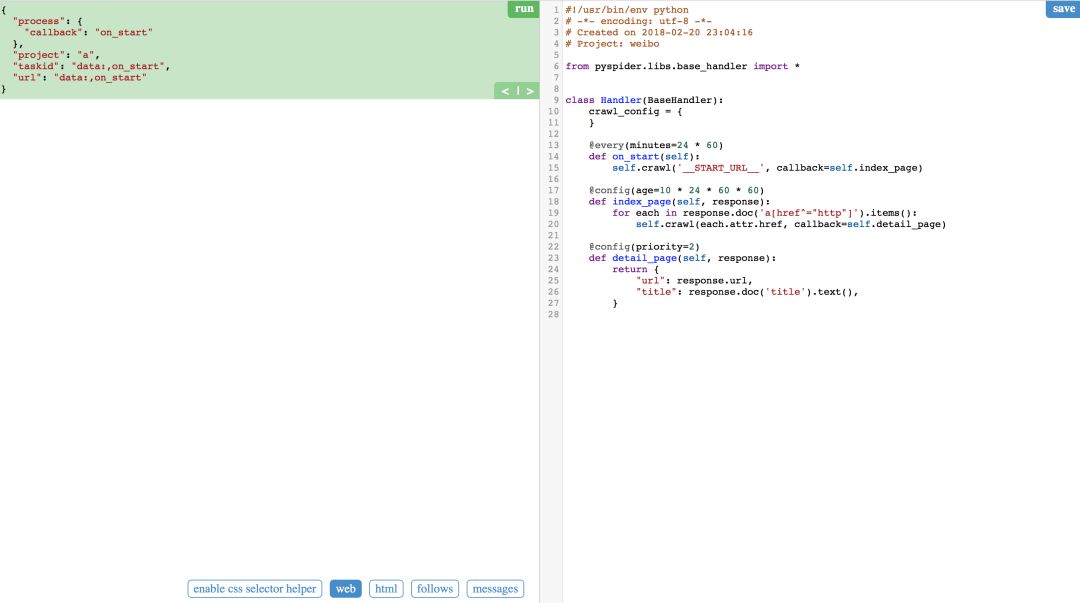Click the self.crawl(each.attr.href line
The width and height of the screenshot is (1080, 603).
tap(791, 224)
